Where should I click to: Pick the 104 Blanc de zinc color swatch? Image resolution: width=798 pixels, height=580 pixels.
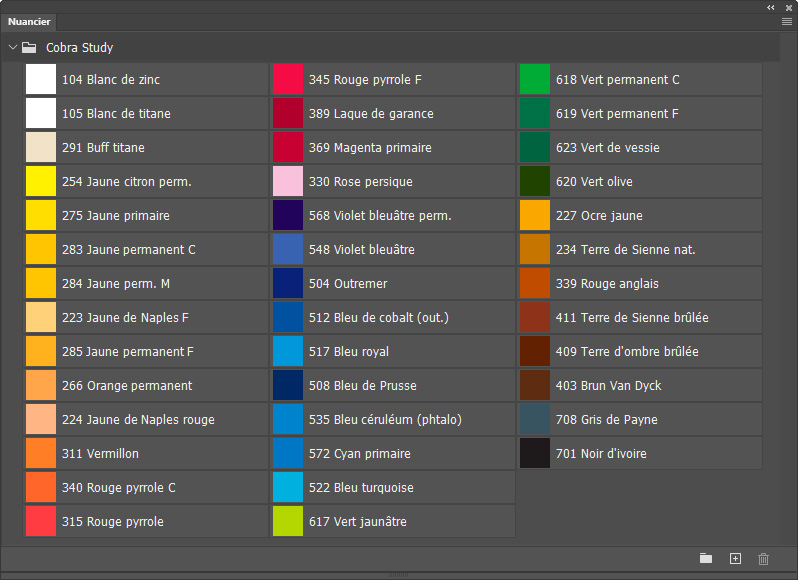coord(41,79)
